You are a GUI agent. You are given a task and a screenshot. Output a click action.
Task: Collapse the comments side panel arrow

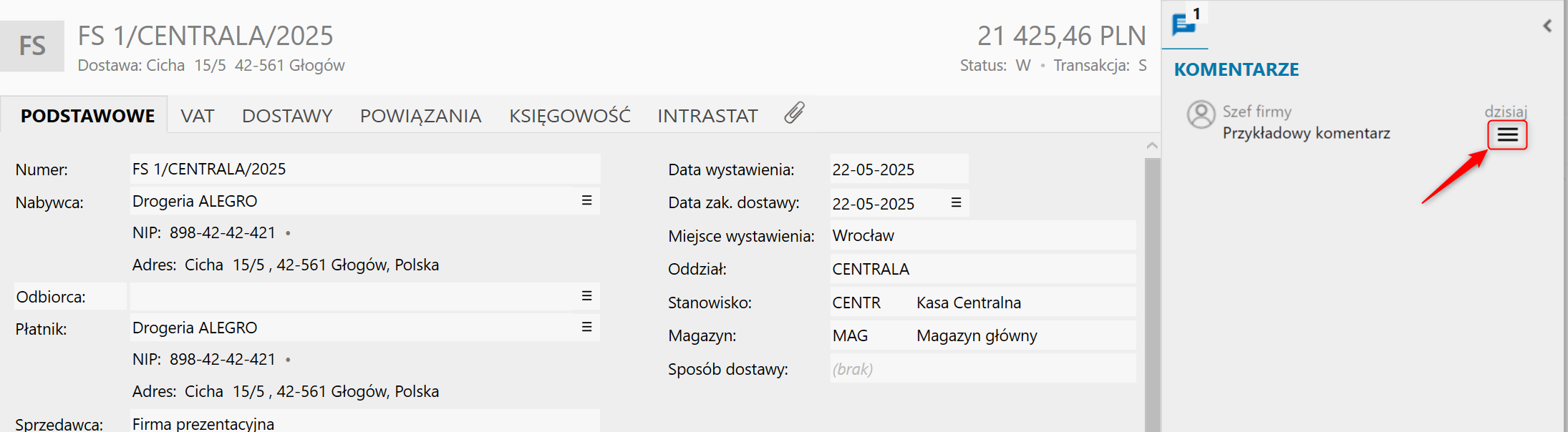1547,26
